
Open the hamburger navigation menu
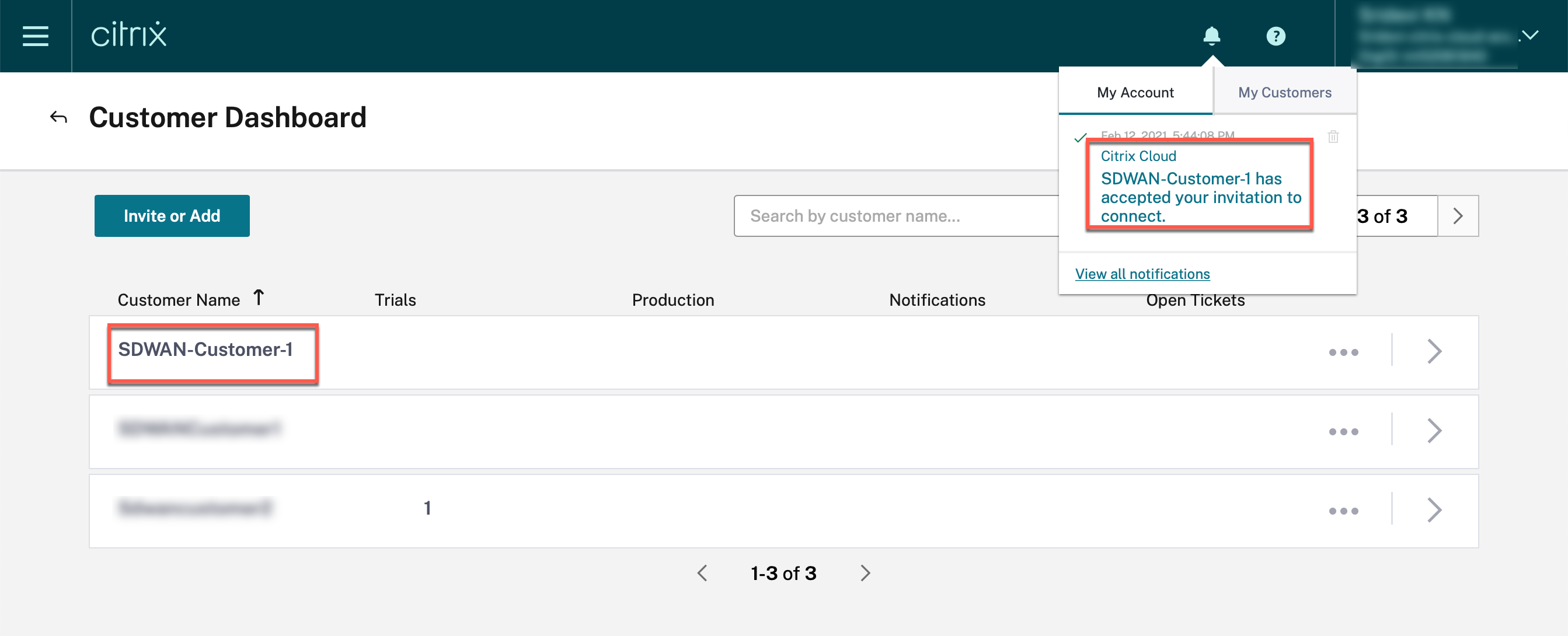(35, 36)
